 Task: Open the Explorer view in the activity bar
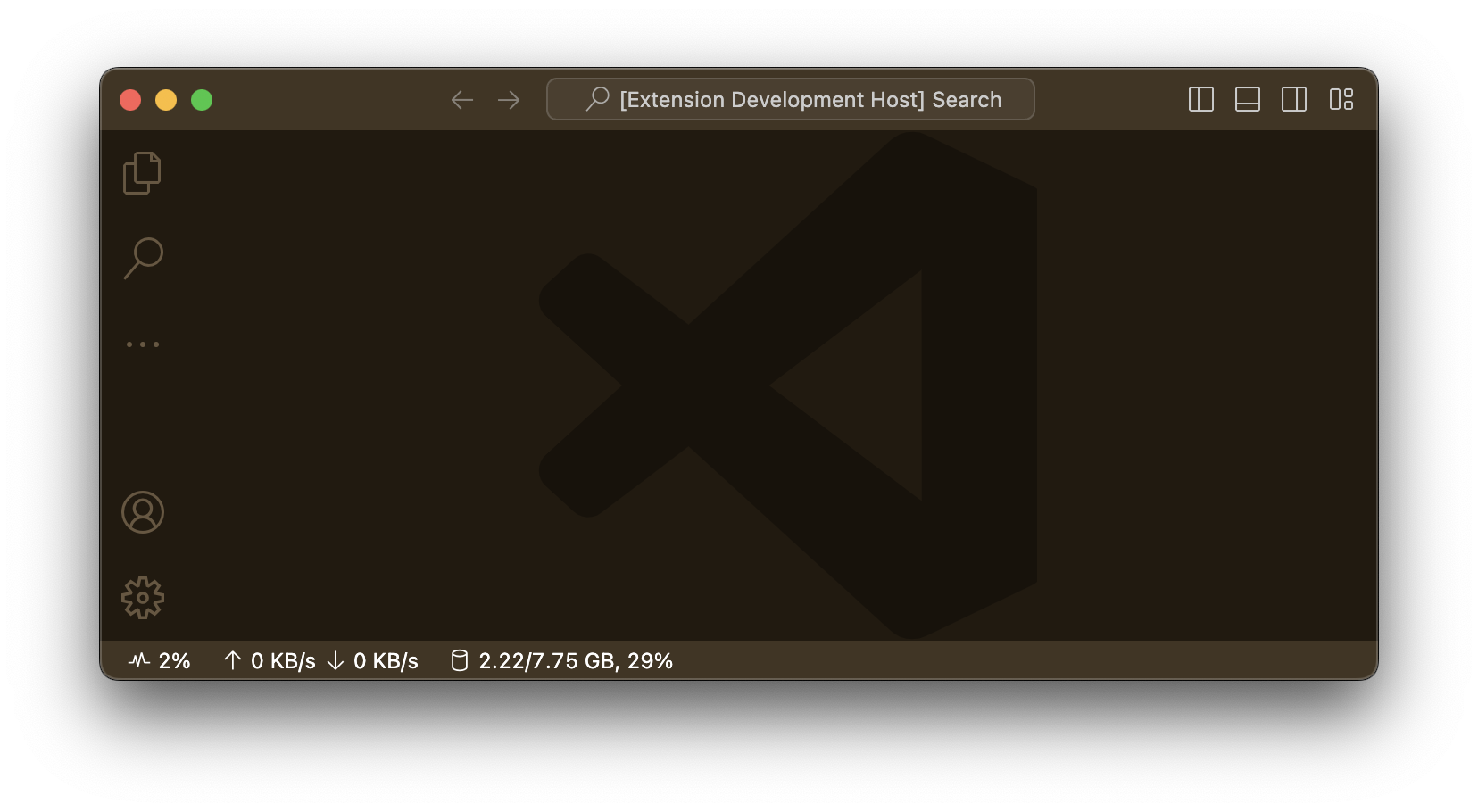pyautogui.click(x=142, y=172)
